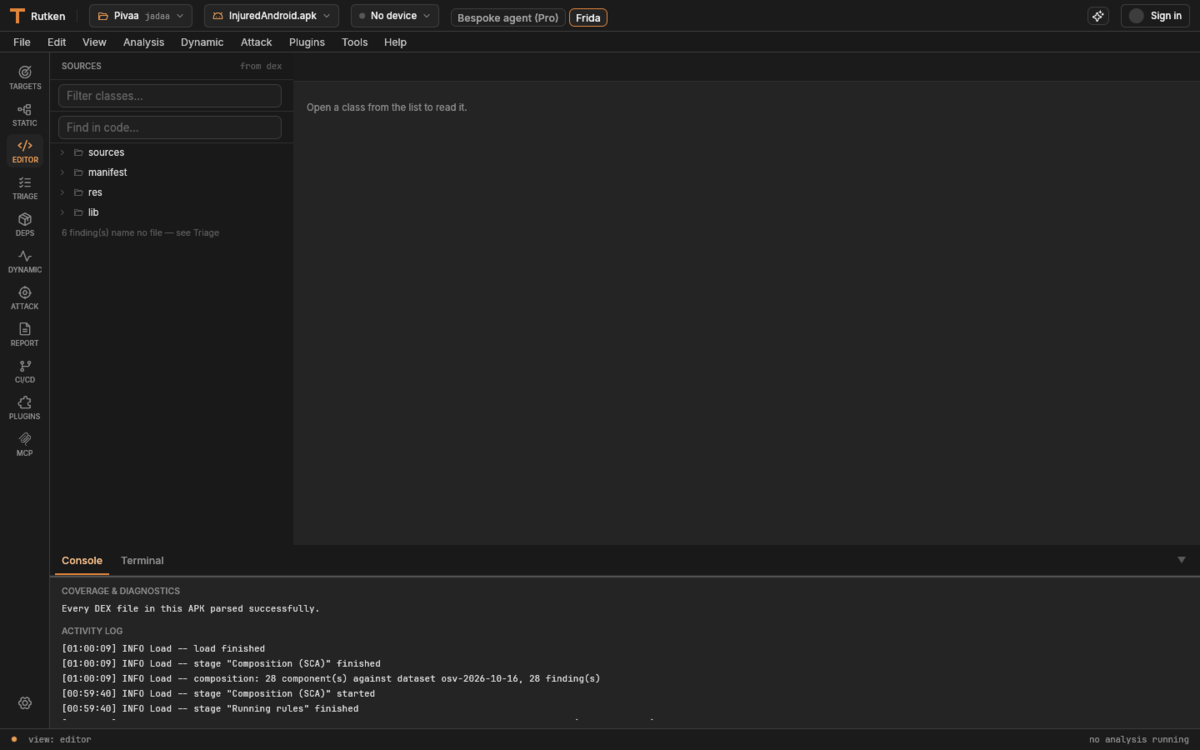Image resolution: width=1200 pixels, height=750 pixels.
Task: Open the Targets sidebar panel
Action: click(x=25, y=77)
